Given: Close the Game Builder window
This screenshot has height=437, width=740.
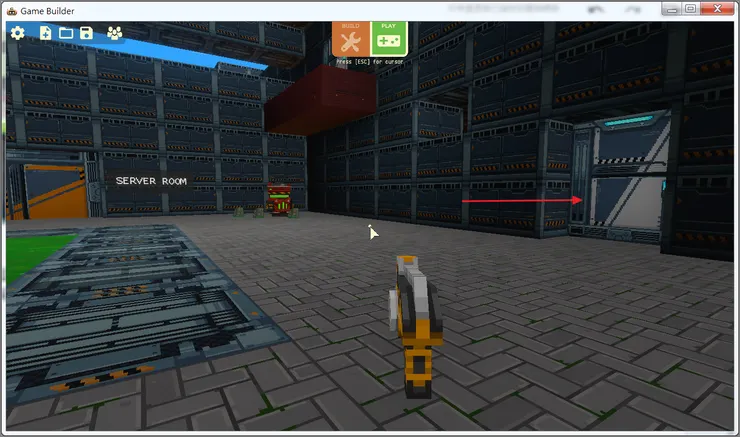Looking at the screenshot, I should pos(717,9).
